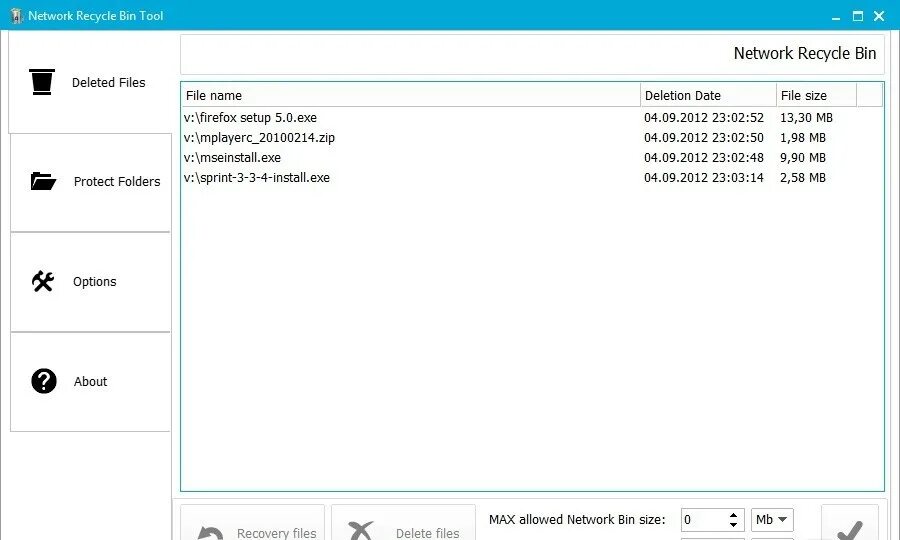900x540 pixels.
Task: Open the Mb size unit dropdown
Action: 772,520
